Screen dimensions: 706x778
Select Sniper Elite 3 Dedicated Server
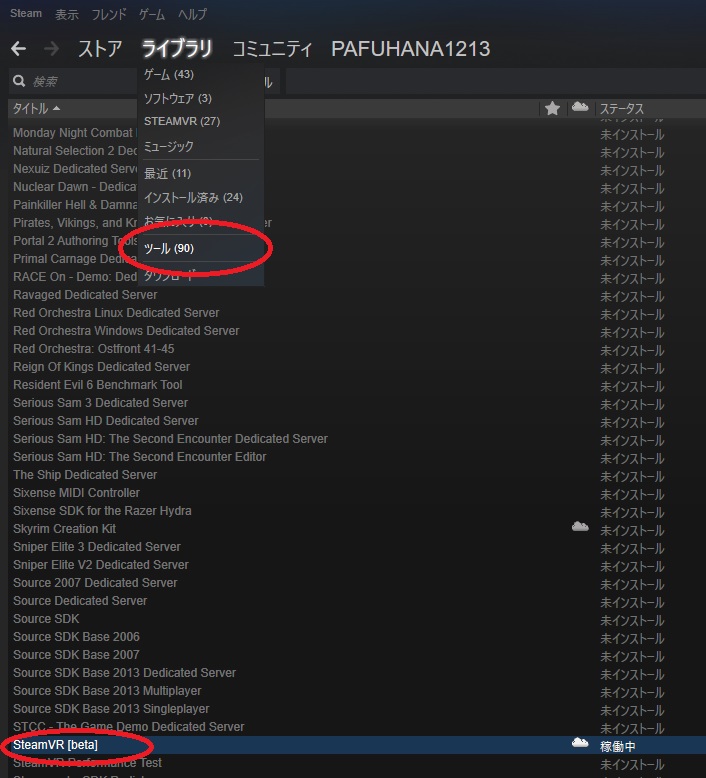(x=97, y=547)
